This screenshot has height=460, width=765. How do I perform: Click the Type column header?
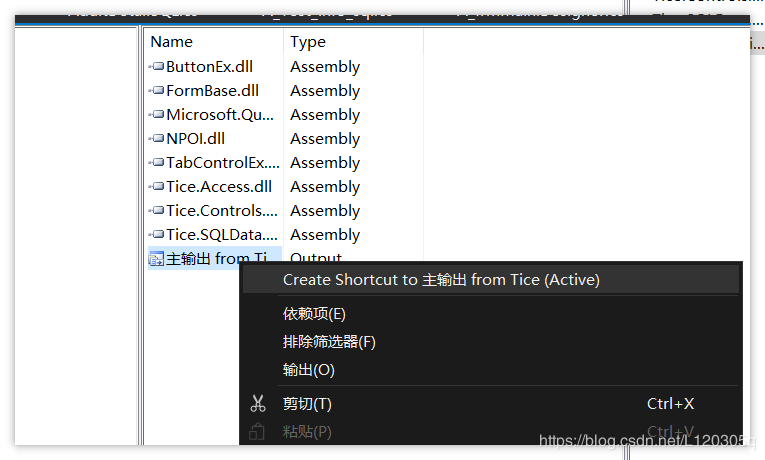[x=308, y=42]
